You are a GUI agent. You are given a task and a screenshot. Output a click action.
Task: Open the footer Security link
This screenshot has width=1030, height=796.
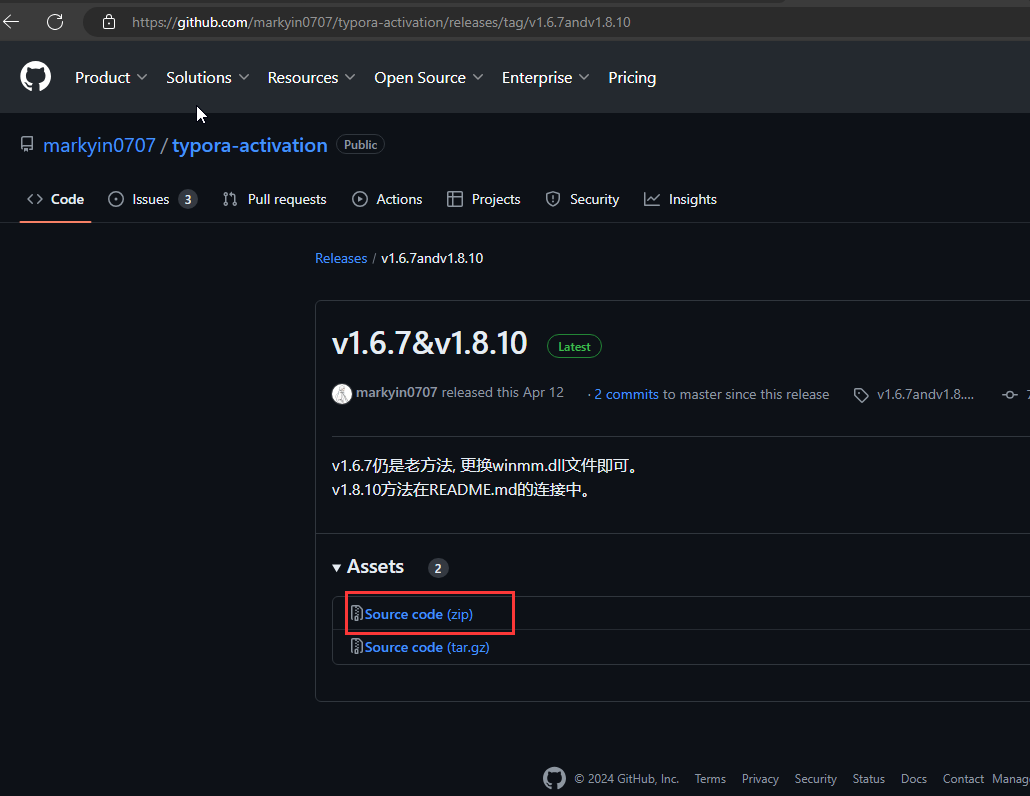coord(815,778)
